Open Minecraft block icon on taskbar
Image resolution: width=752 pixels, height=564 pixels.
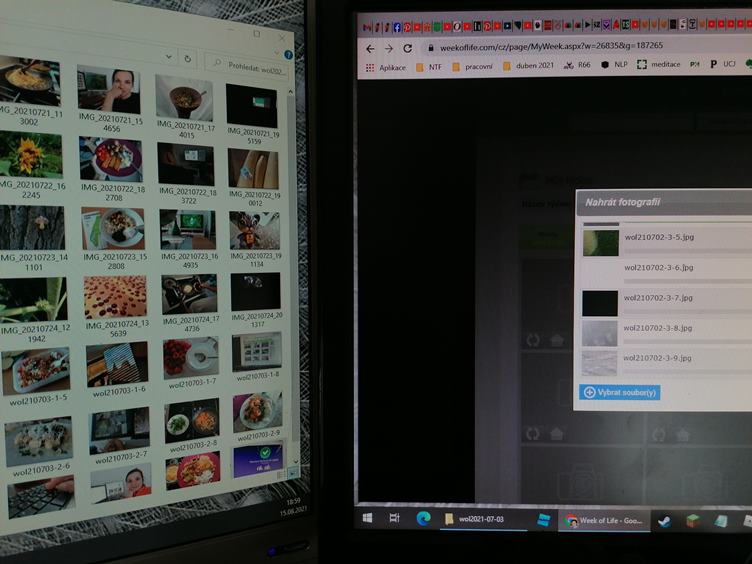[x=692, y=521]
